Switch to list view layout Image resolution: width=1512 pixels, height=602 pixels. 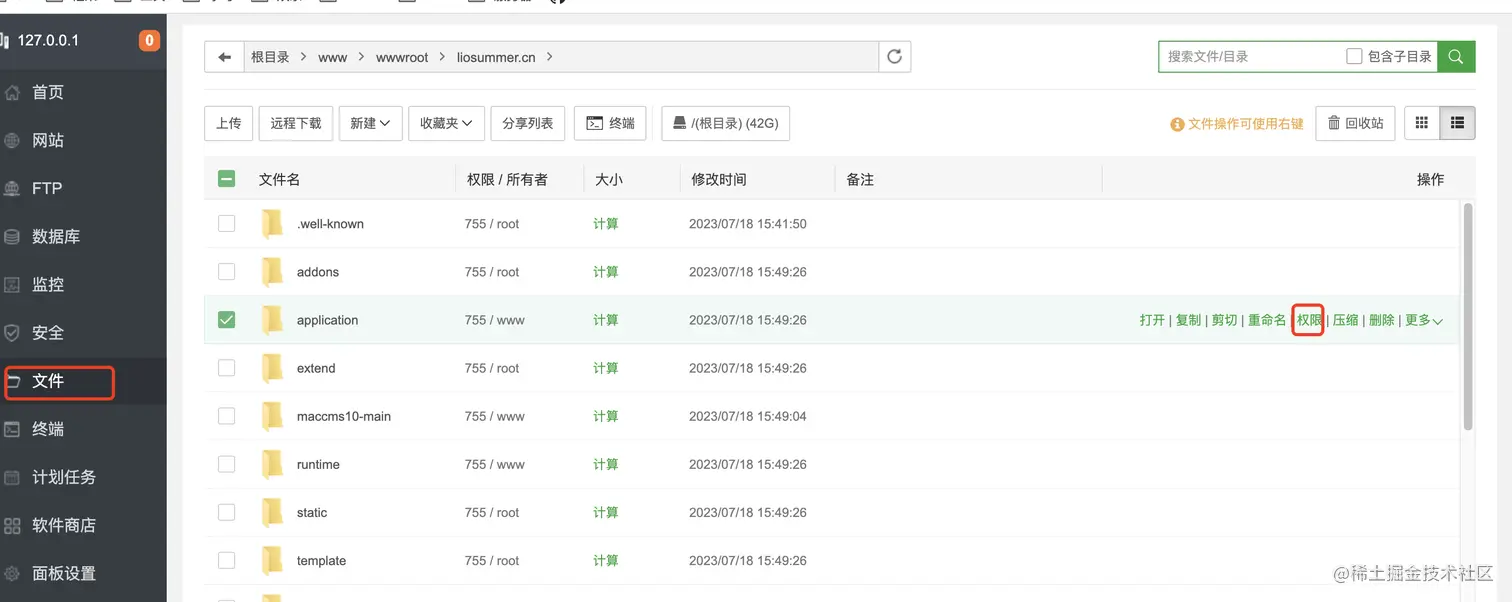point(1457,123)
